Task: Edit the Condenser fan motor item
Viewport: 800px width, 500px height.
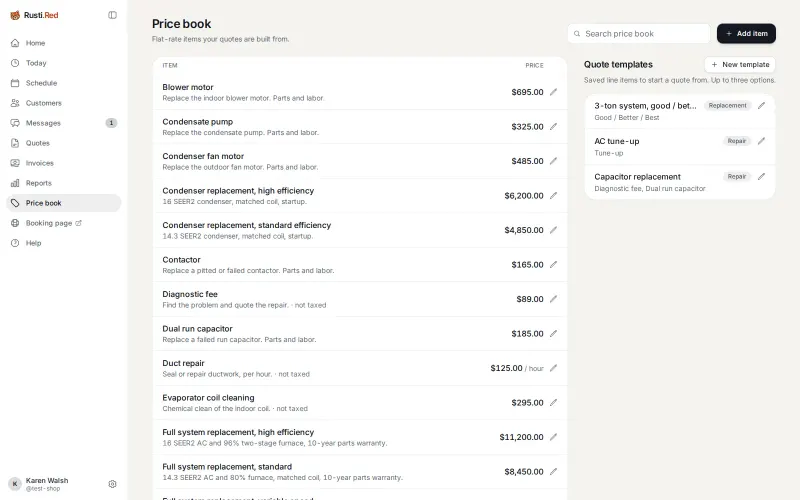Action: pyautogui.click(x=554, y=161)
